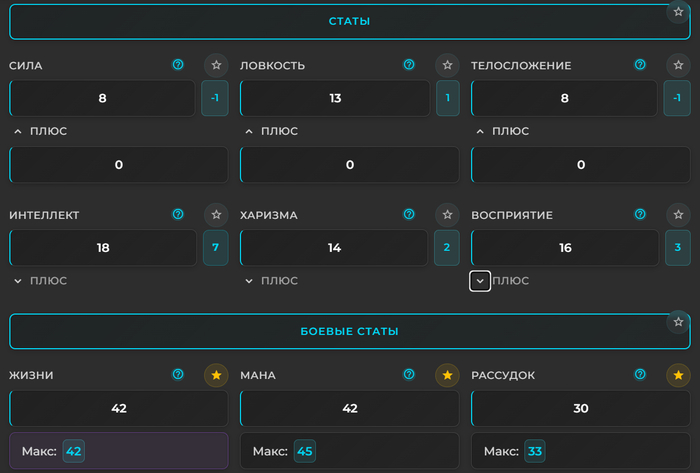This screenshot has height=473, width=700.
Task: Click the Мана current value field
Action: click(x=349, y=408)
